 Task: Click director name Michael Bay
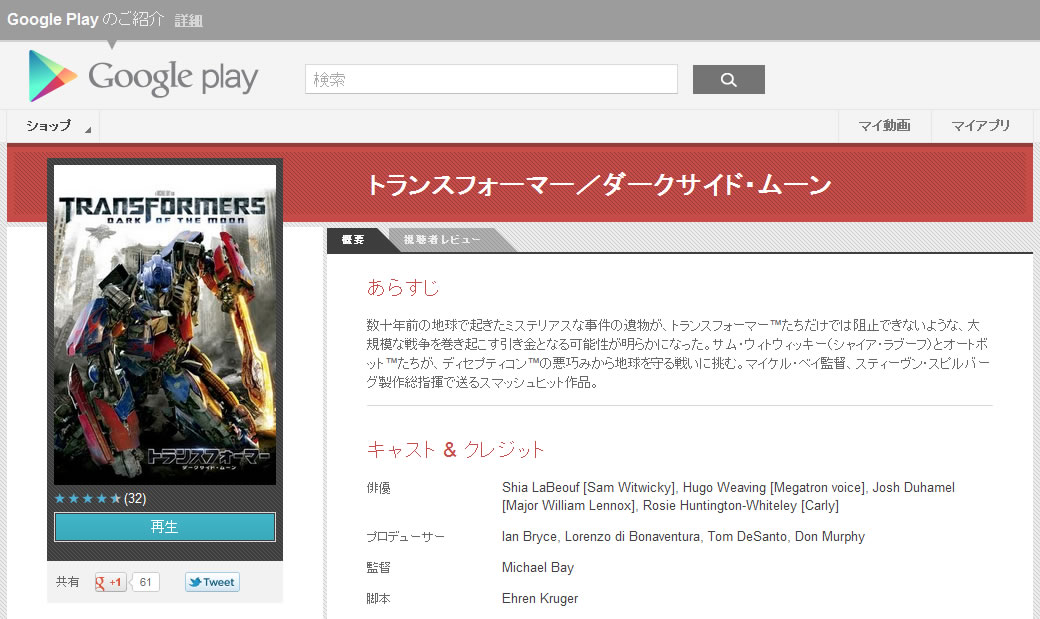coord(538,567)
